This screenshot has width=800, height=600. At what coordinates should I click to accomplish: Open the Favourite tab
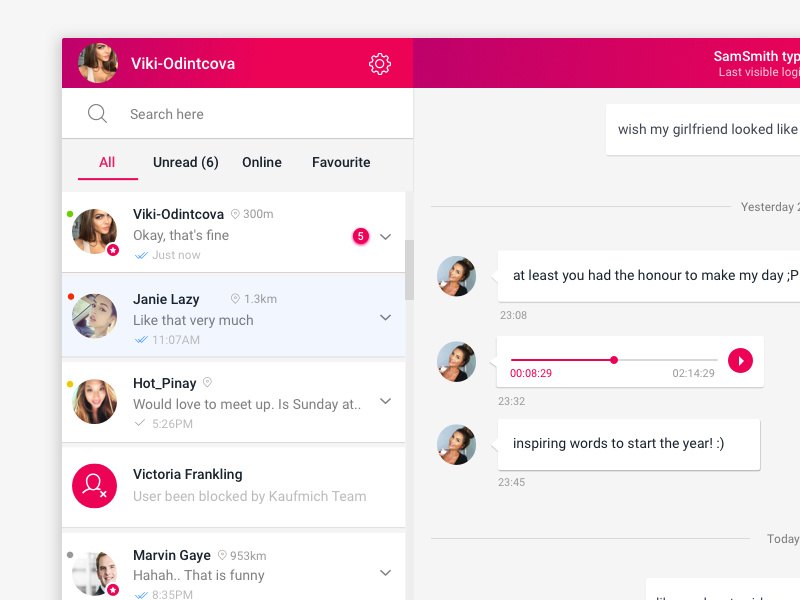(x=341, y=162)
